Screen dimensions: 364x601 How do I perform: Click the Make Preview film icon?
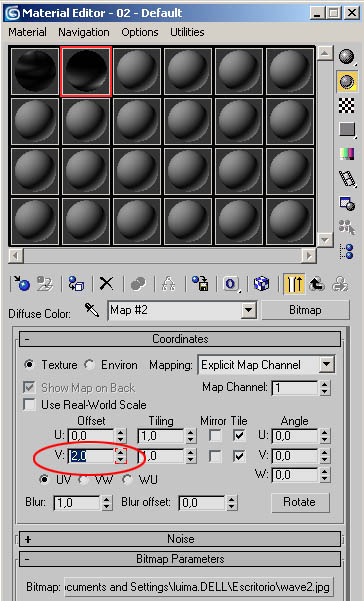tap(347, 179)
